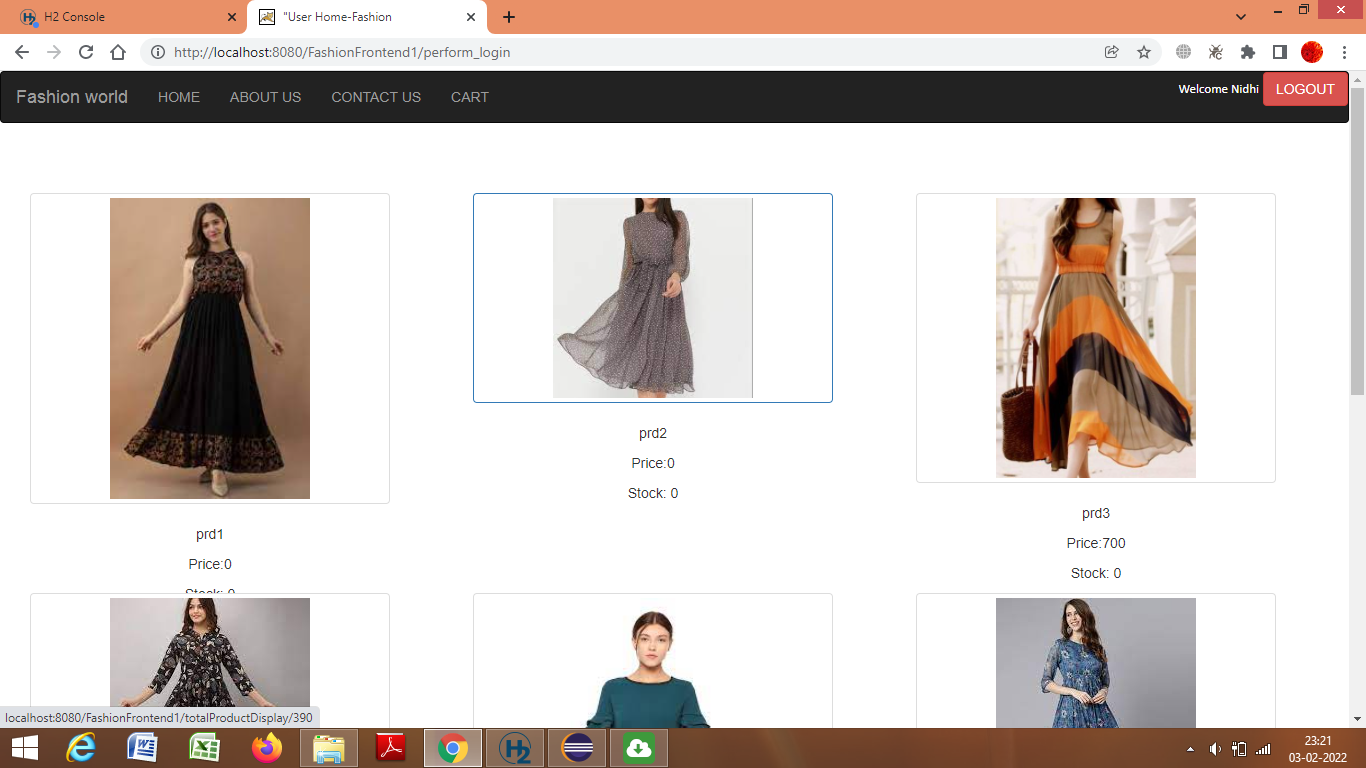
Task: Navigate back with the browser back arrow
Action: pyautogui.click(x=21, y=51)
